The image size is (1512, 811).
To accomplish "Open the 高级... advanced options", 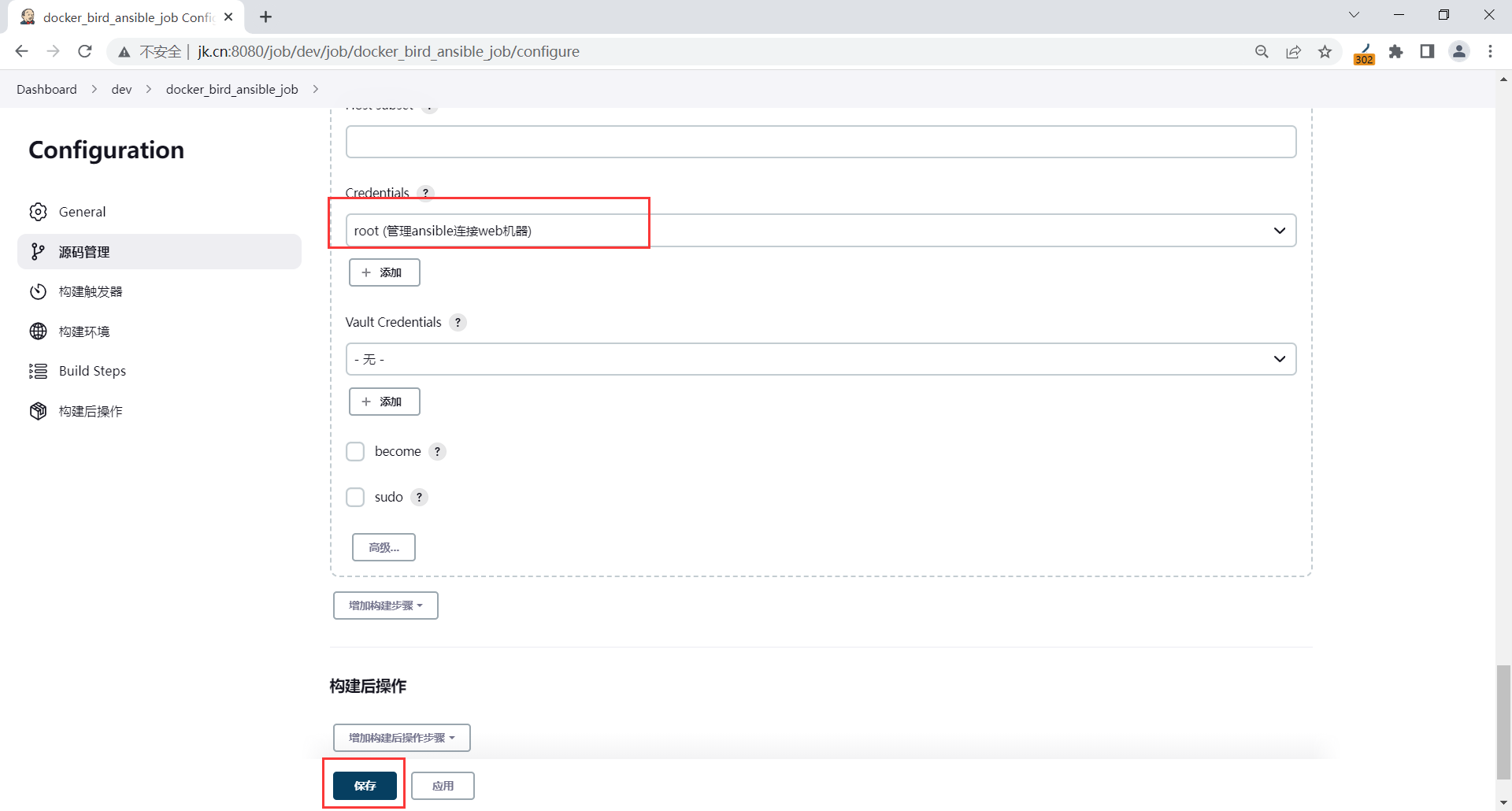I will coord(384,547).
